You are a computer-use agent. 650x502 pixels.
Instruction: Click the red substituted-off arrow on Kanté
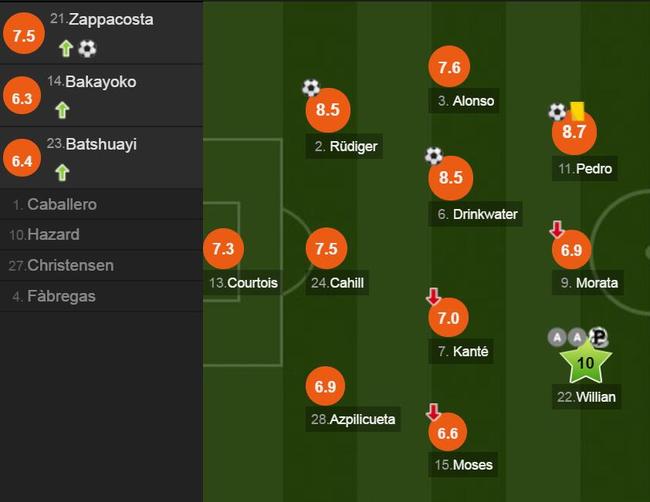coord(434,297)
